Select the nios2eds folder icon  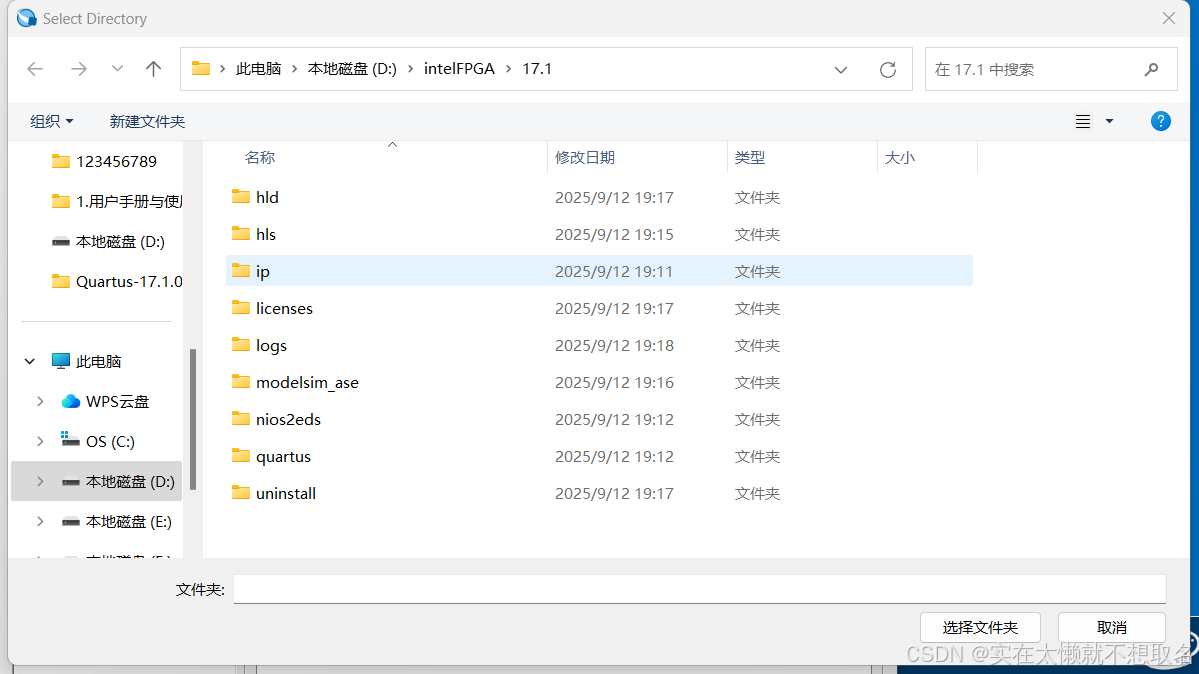click(x=241, y=418)
